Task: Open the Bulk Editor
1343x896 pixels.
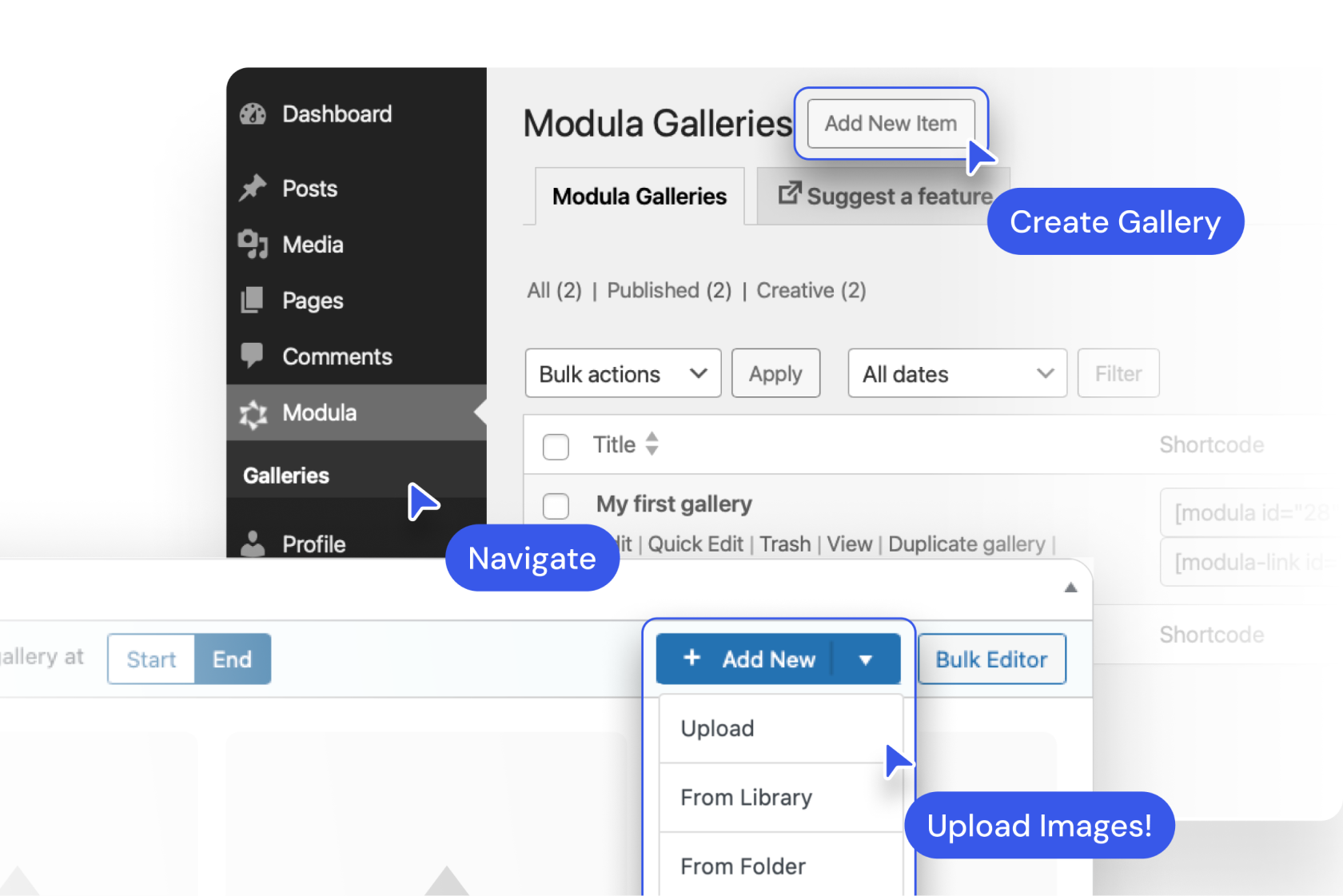Action: [991, 659]
